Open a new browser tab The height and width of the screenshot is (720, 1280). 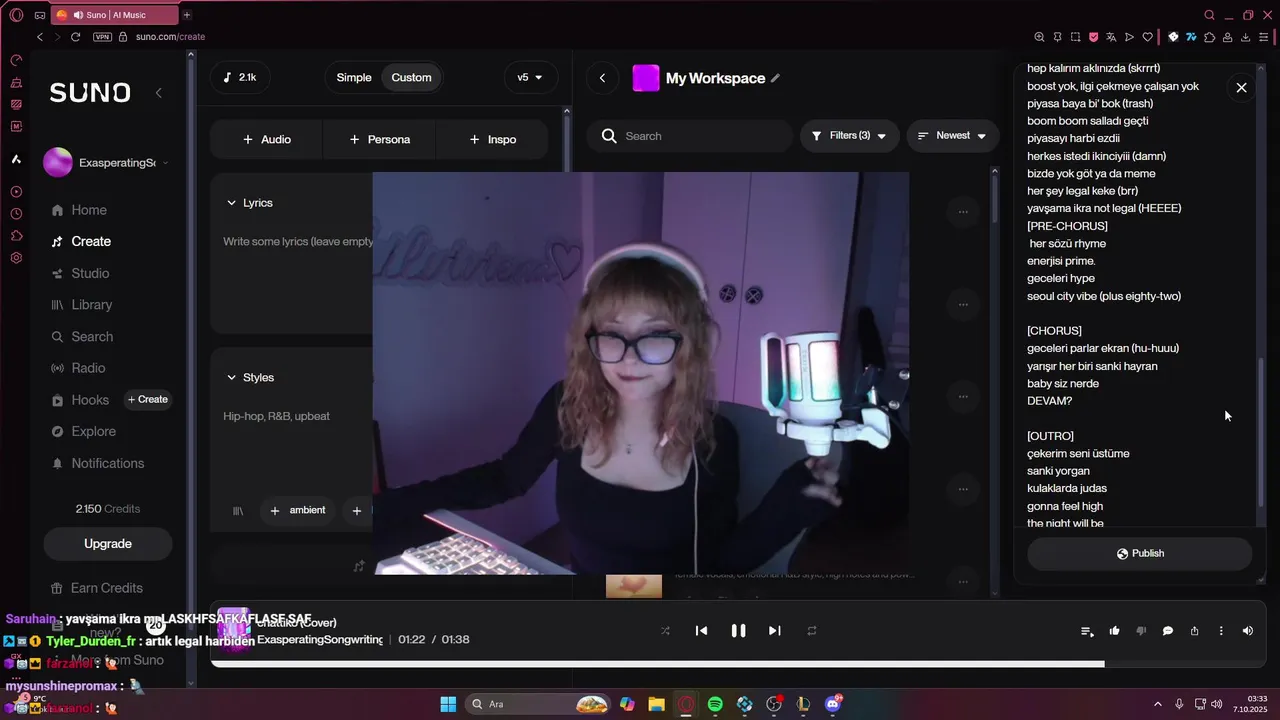point(186,15)
